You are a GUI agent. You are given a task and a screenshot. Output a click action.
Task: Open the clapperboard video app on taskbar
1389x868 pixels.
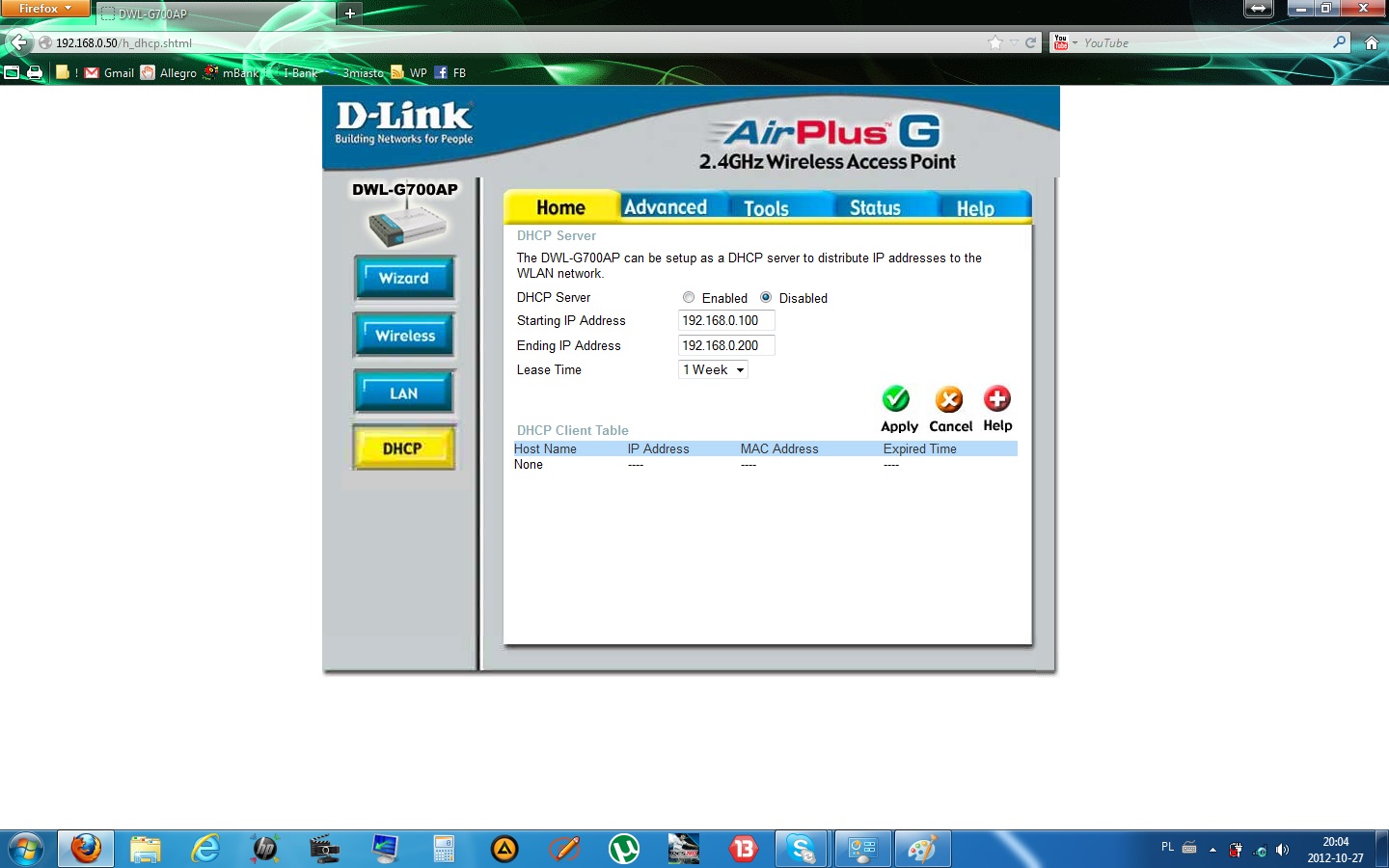point(325,849)
